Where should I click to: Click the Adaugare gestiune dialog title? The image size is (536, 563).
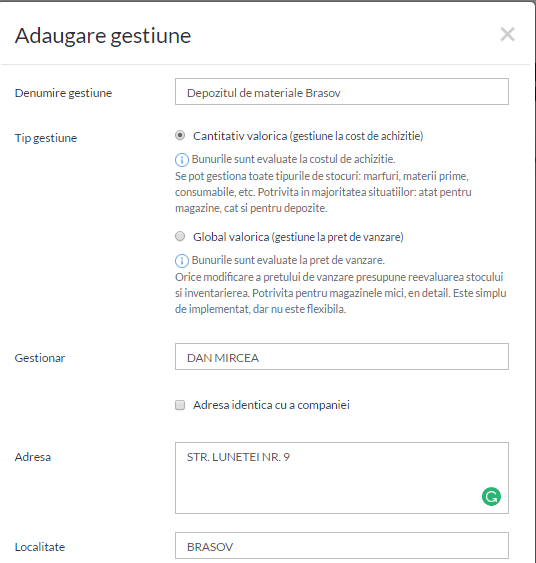(x=103, y=36)
